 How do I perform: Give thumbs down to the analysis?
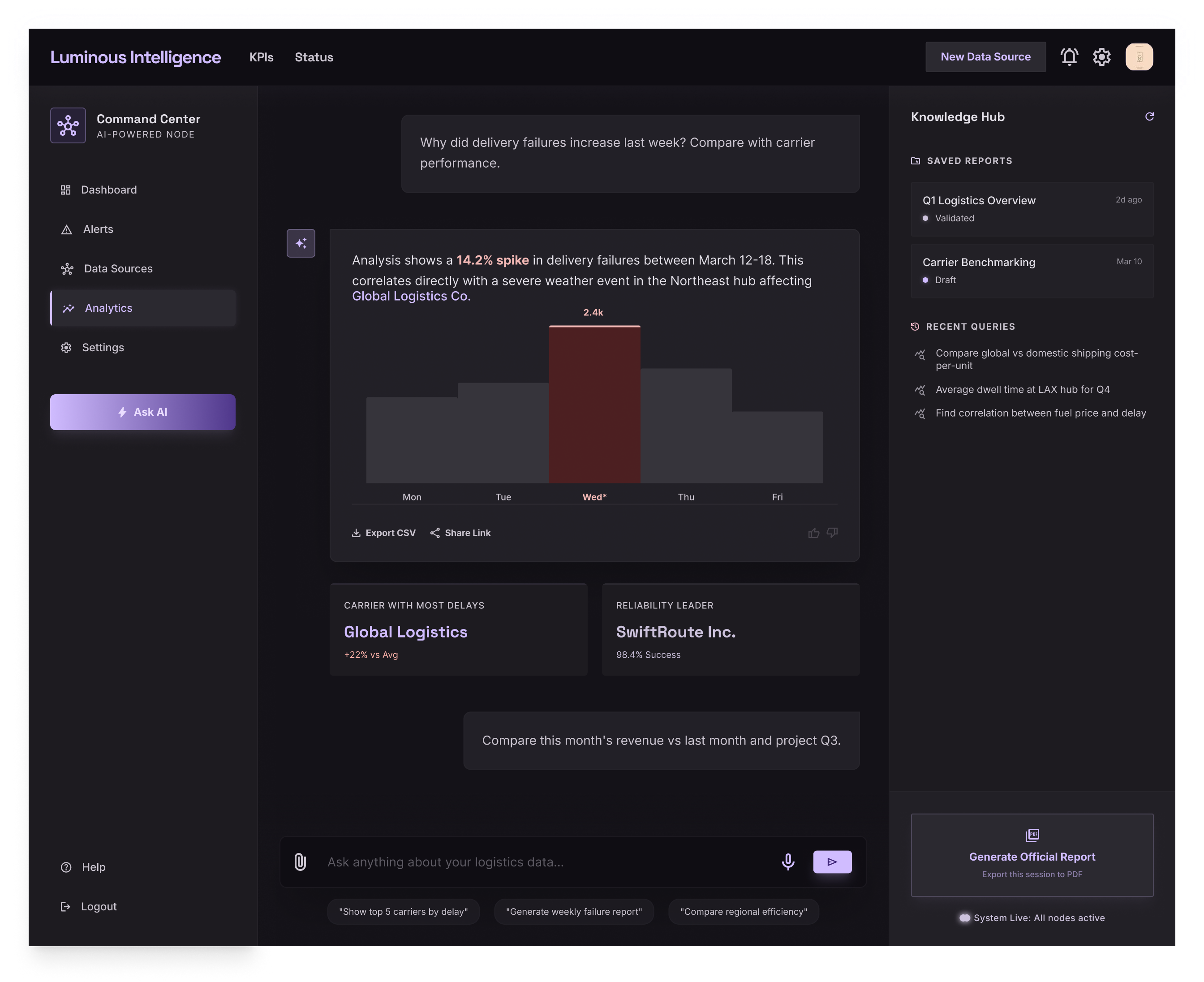pyautogui.click(x=832, y=533)
